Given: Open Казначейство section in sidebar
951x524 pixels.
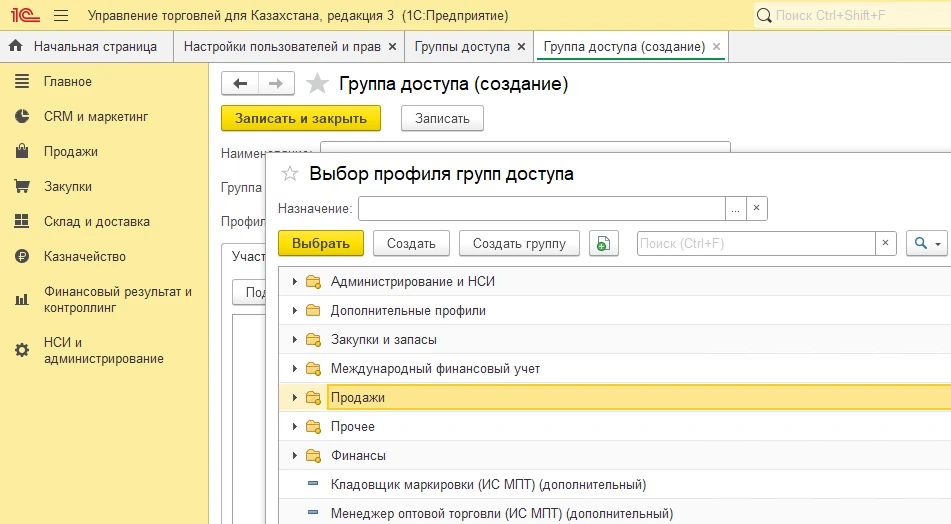Looking at the screenshot, I should click(85, 257).
